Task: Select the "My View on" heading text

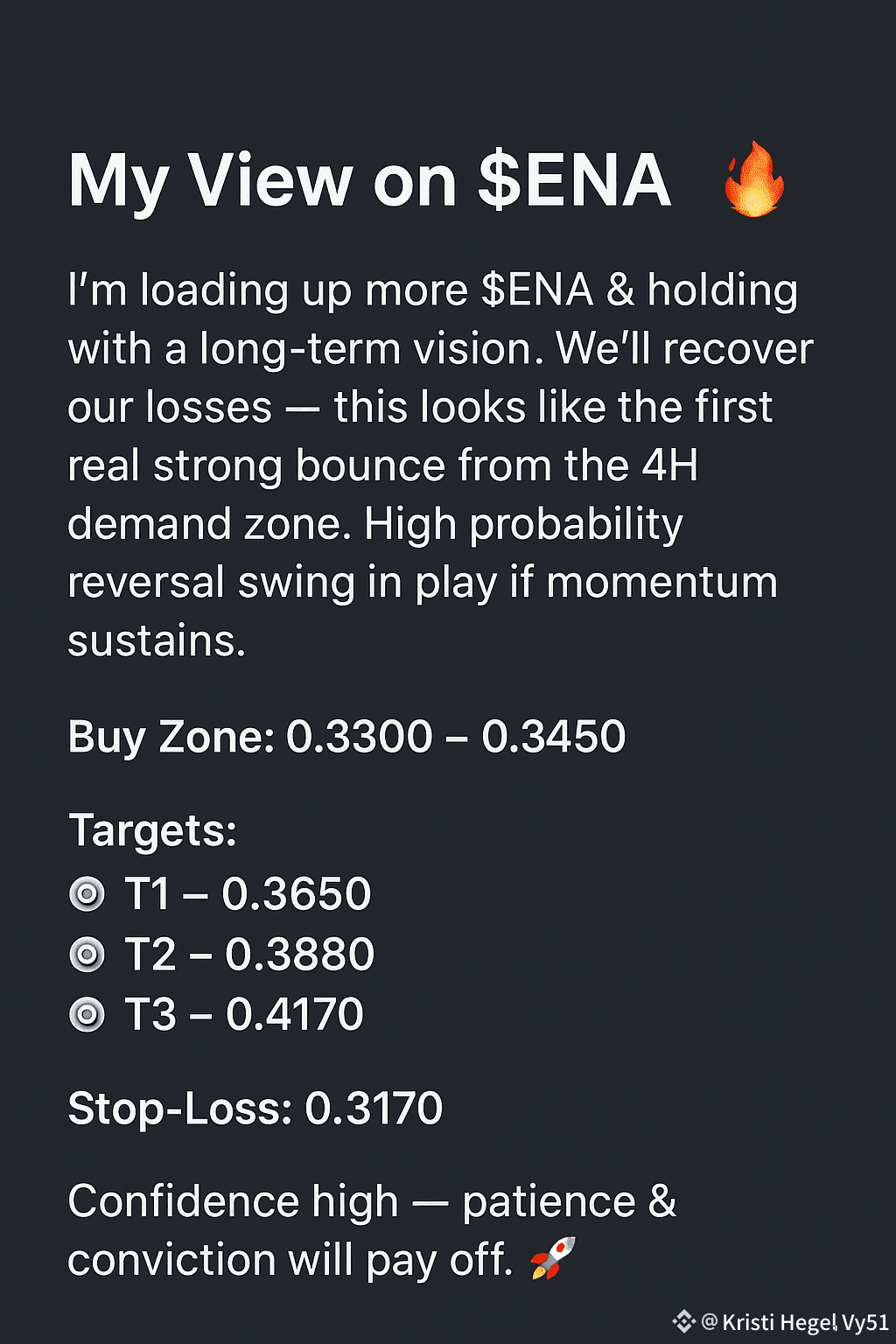Action: (x=262, y=181)
